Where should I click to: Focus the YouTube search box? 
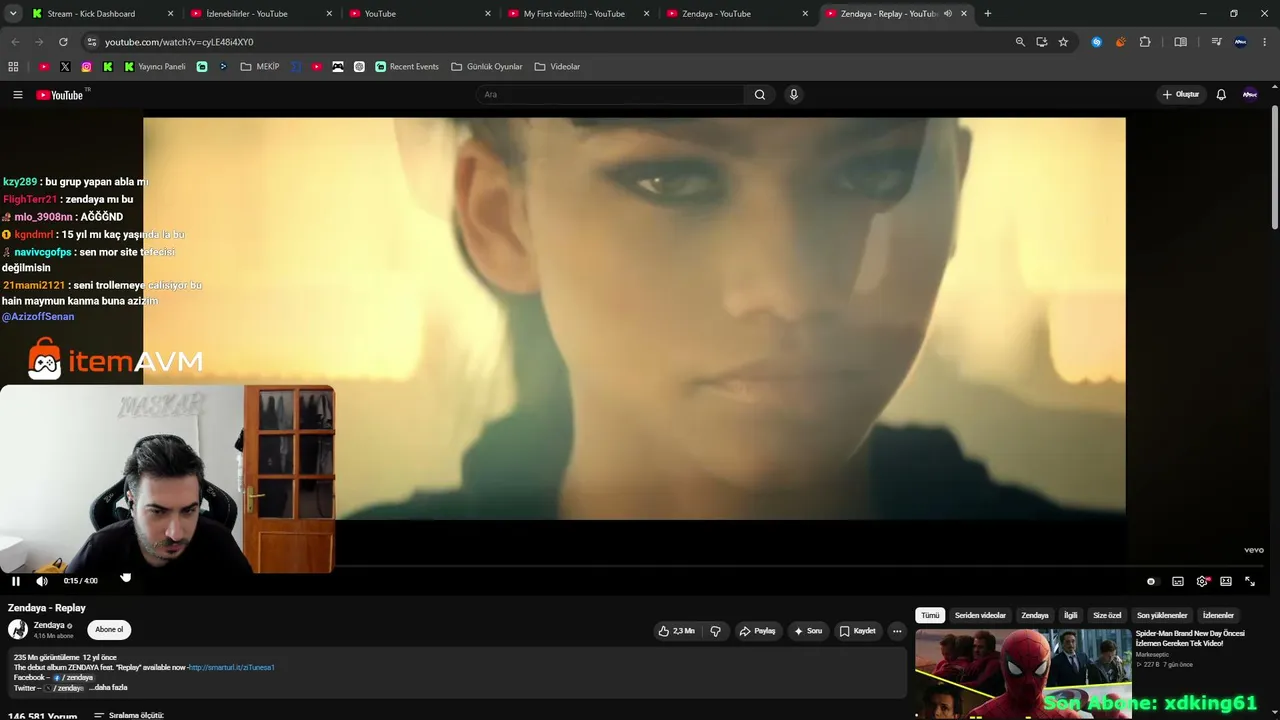[x=609, y=95]
